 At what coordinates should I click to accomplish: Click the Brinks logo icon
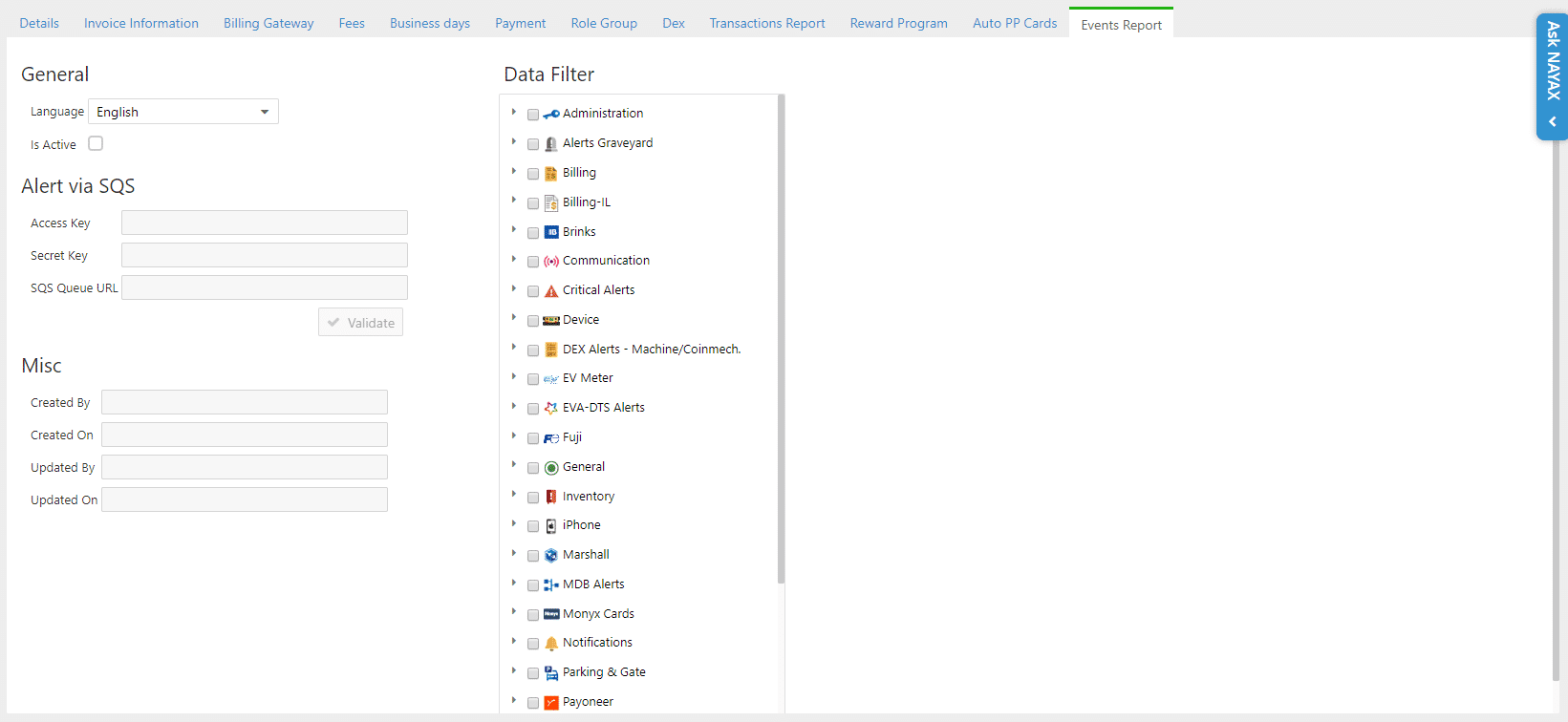pyautogui.click(x=551, y=232)
